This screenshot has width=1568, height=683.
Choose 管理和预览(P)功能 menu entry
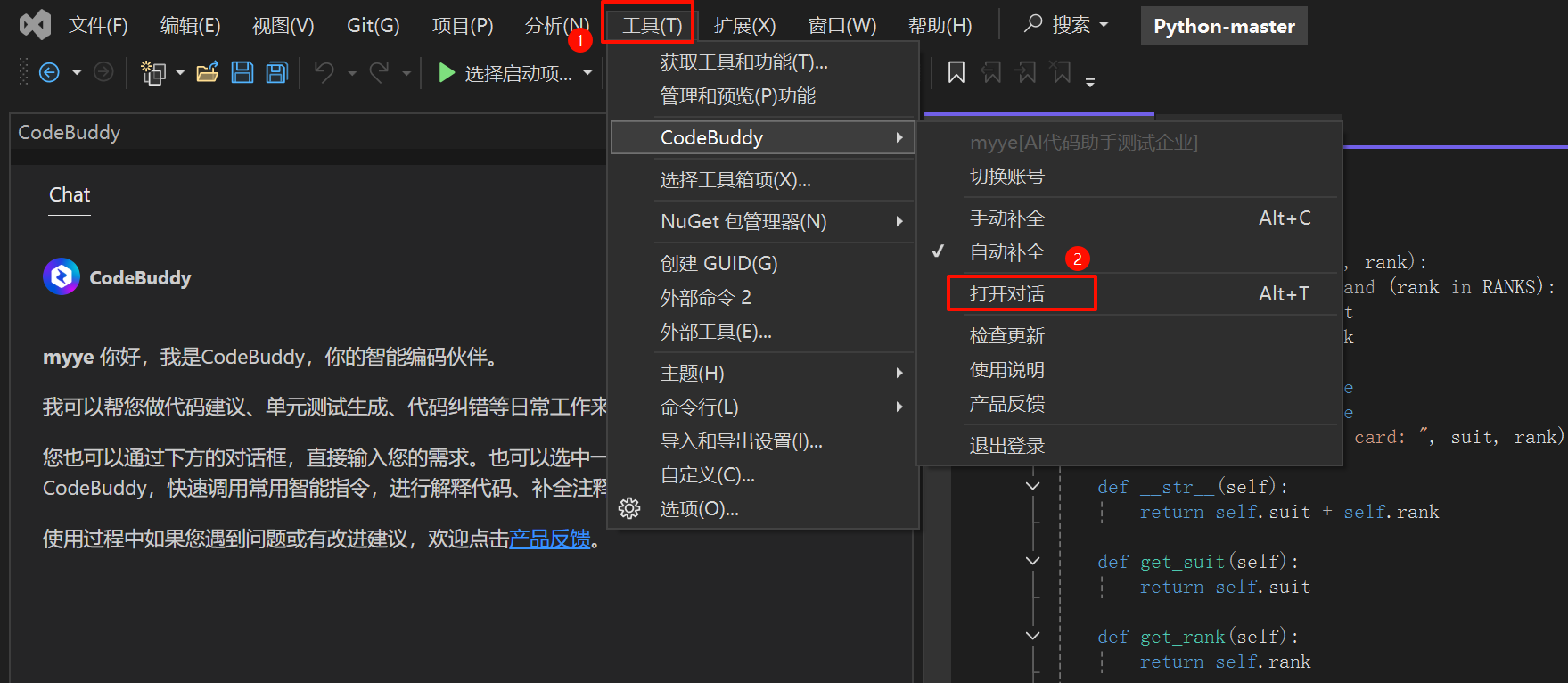point(763,96)
